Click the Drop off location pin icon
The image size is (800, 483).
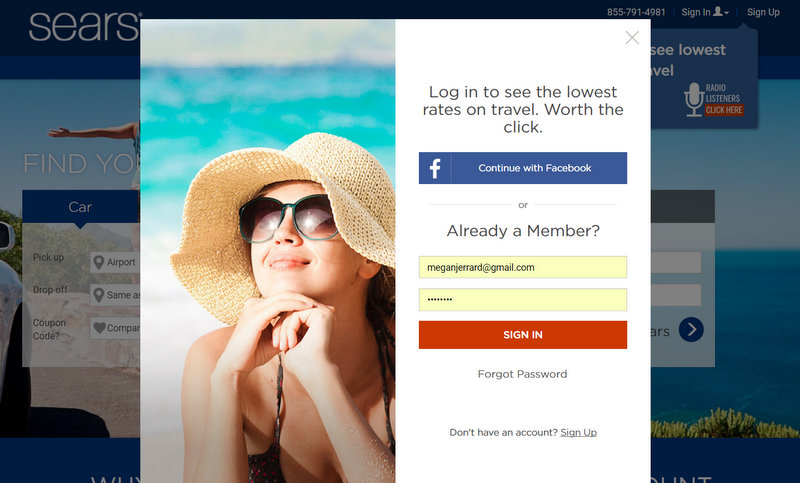pos(99,295)
